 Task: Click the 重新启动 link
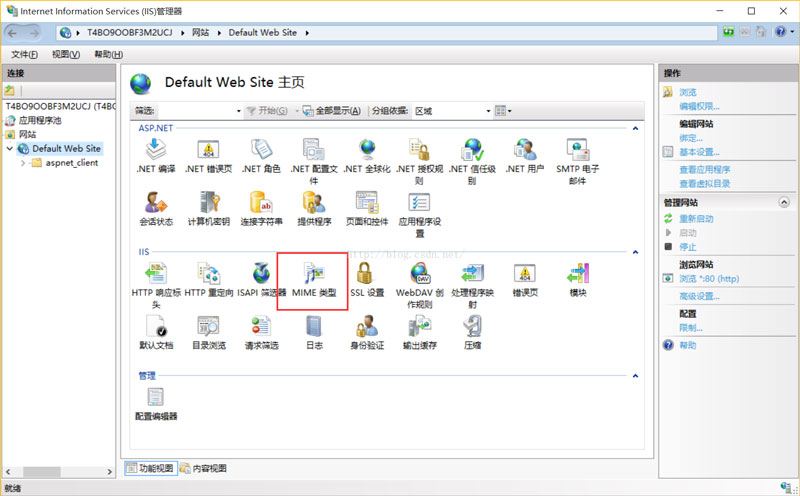pos(696,219)
